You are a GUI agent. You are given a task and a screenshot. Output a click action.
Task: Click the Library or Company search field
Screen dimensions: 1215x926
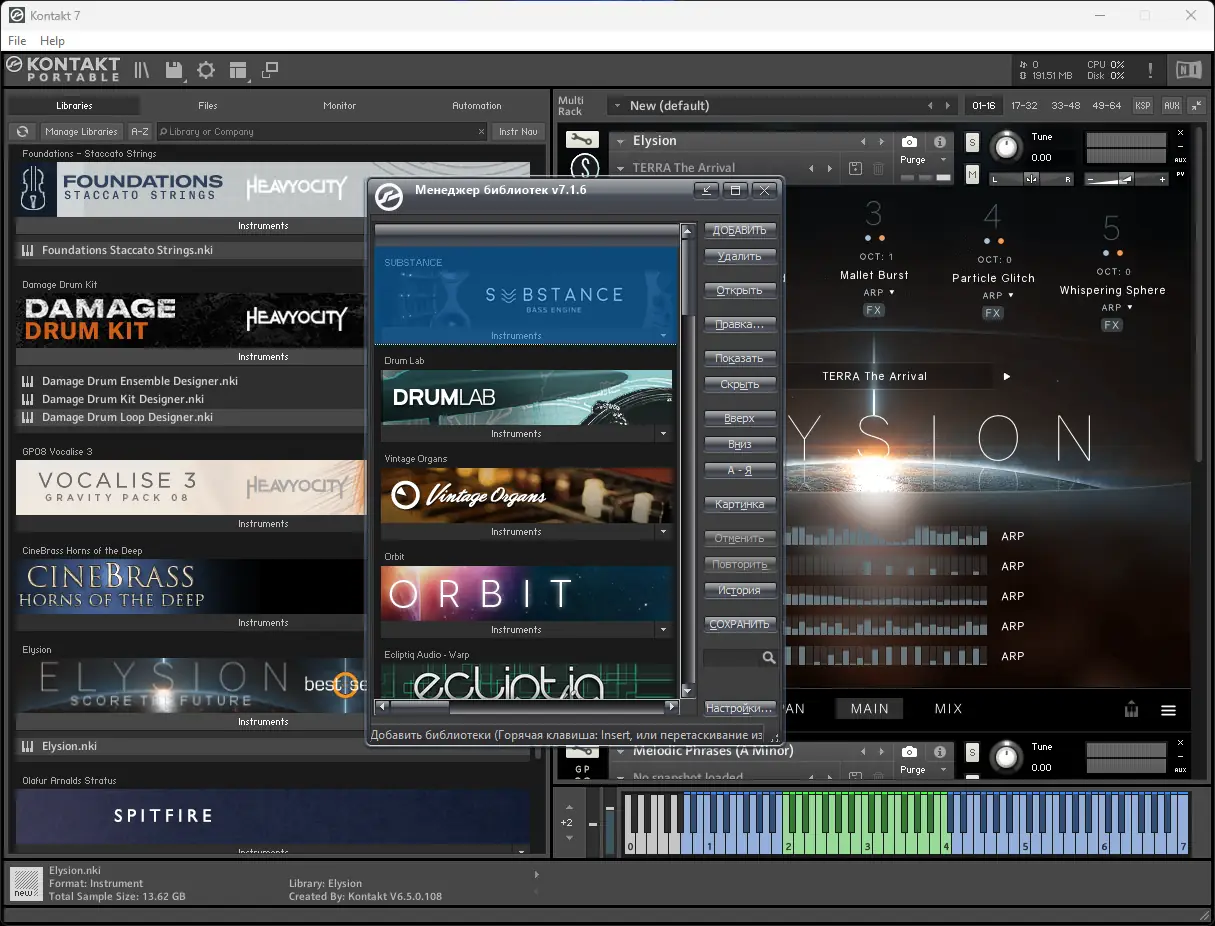(x=322, y=131)
